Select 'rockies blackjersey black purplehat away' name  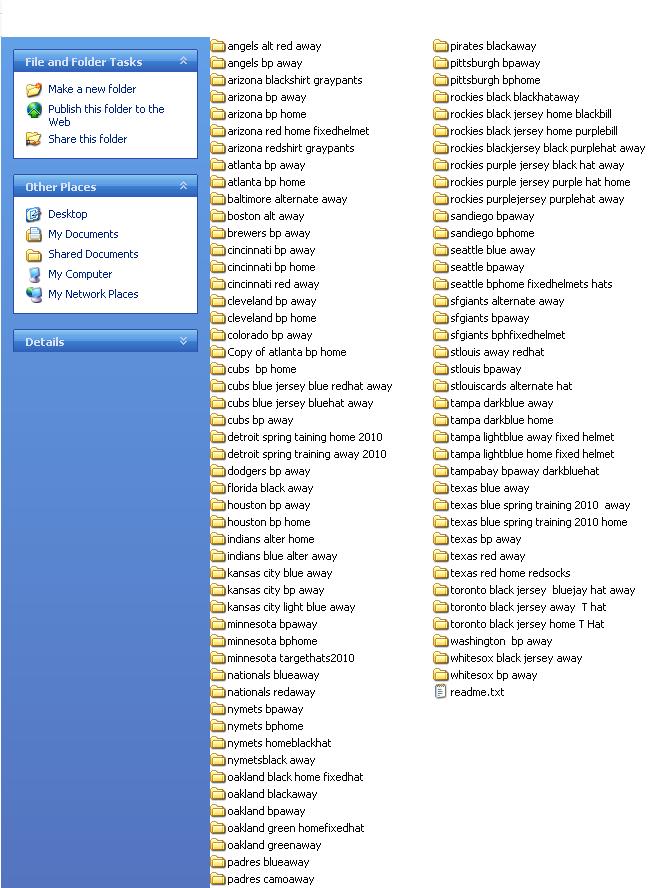click(x=547, y=148)
